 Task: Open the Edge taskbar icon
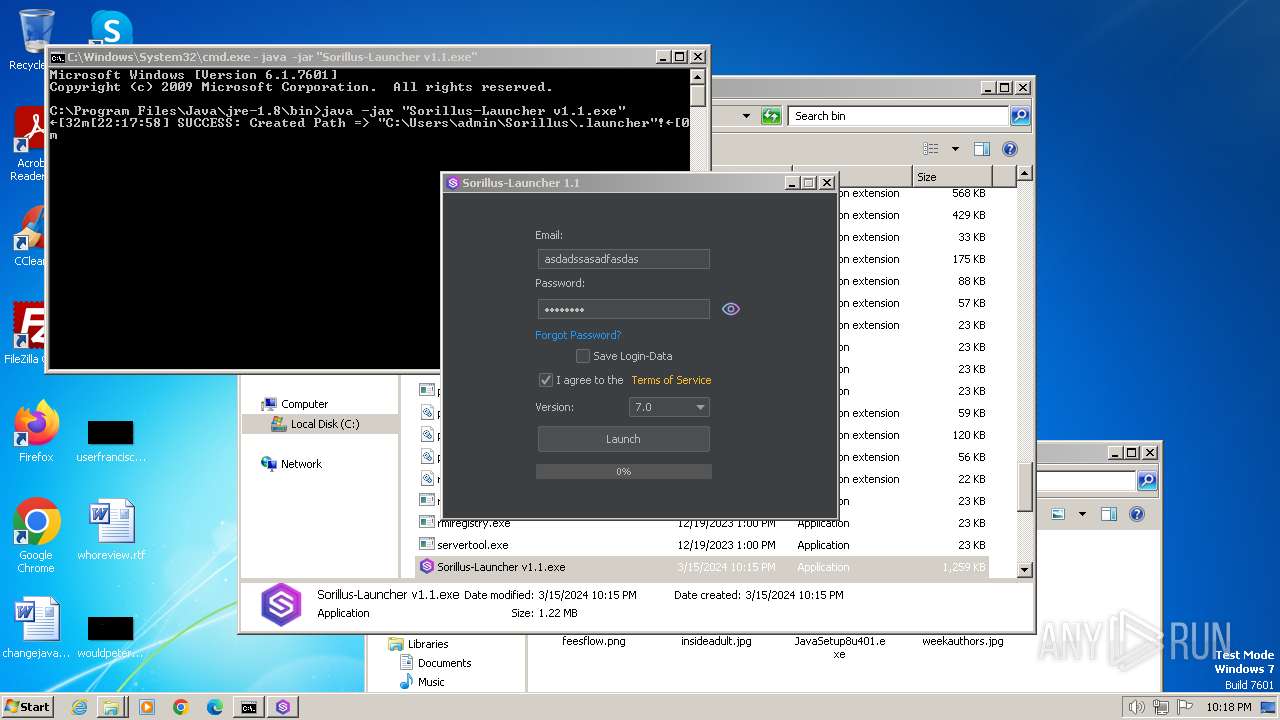click(215, 707)
